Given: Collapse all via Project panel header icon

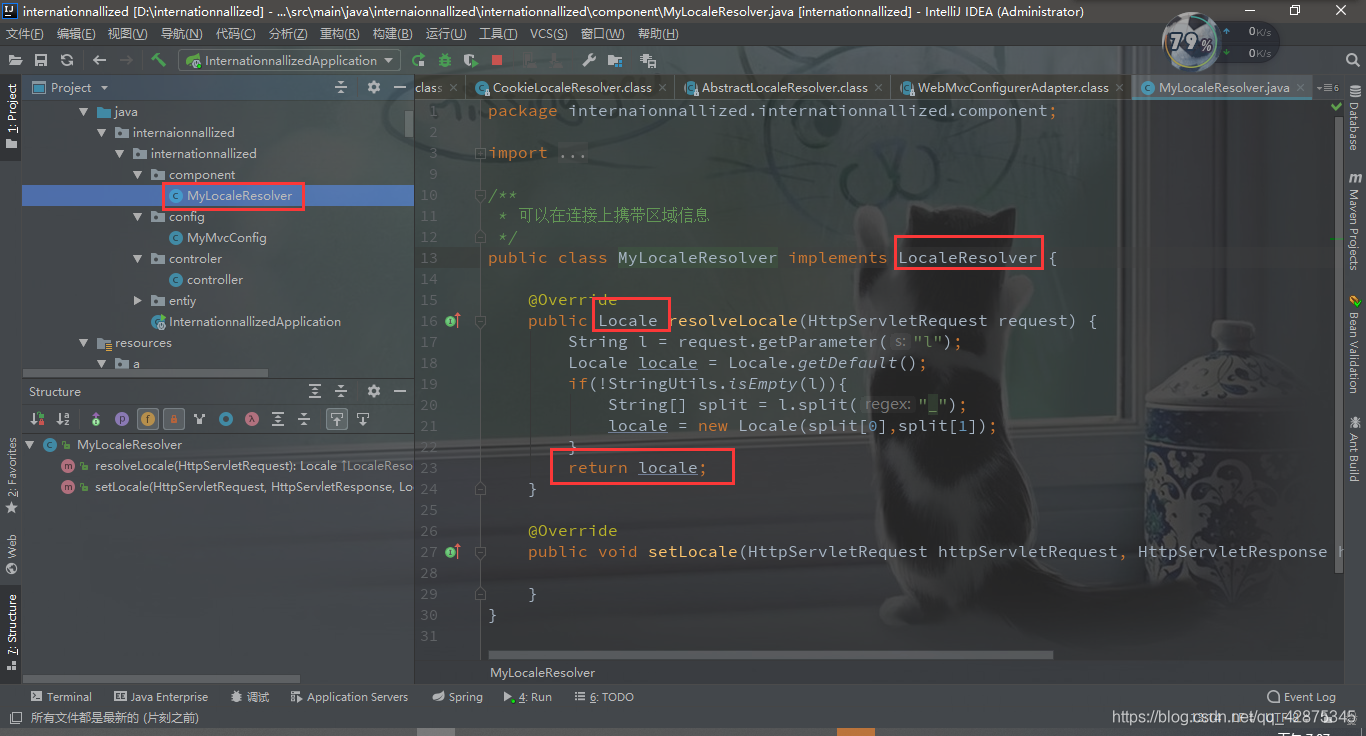Looking at the screenshot, I should click(341, 88).
